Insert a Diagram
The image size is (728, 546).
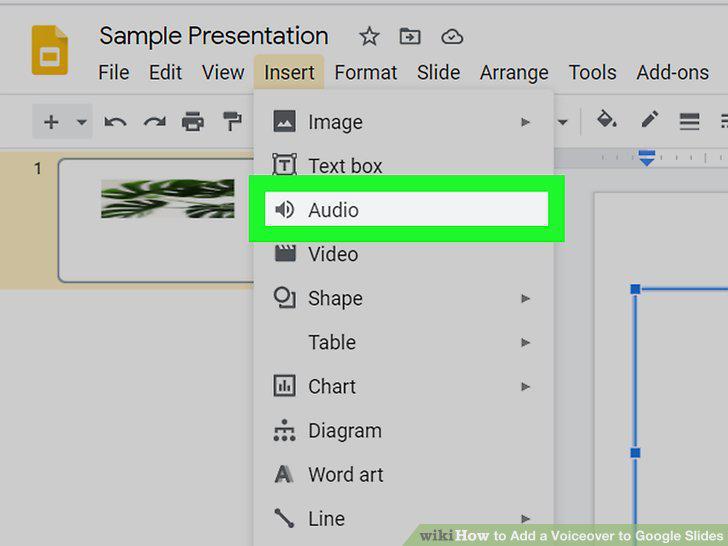click(x=403, y=430)
